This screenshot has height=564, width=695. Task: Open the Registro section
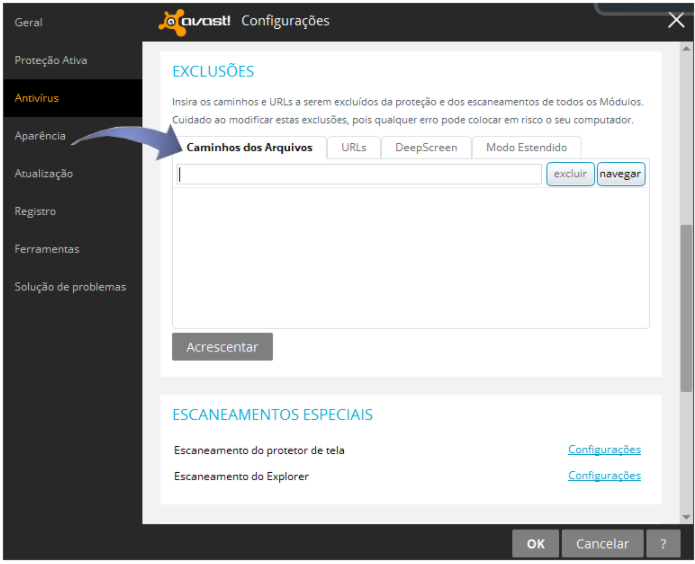(x=35, y=211)
